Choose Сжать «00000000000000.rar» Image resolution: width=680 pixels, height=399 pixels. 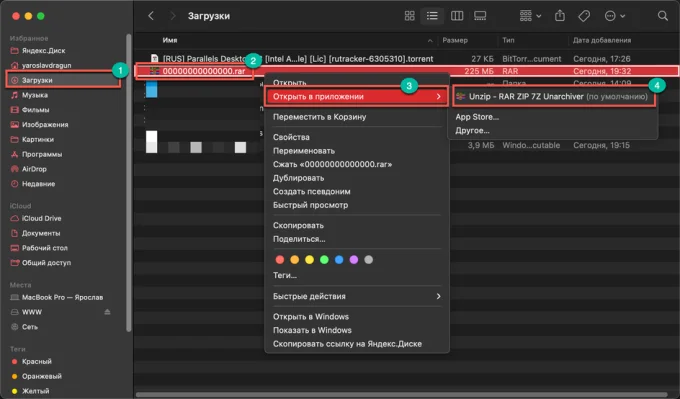point(332,164)
